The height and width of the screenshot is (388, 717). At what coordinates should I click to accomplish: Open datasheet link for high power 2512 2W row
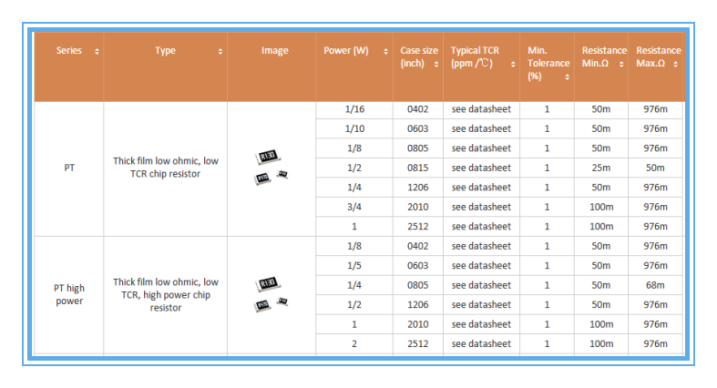481,344
